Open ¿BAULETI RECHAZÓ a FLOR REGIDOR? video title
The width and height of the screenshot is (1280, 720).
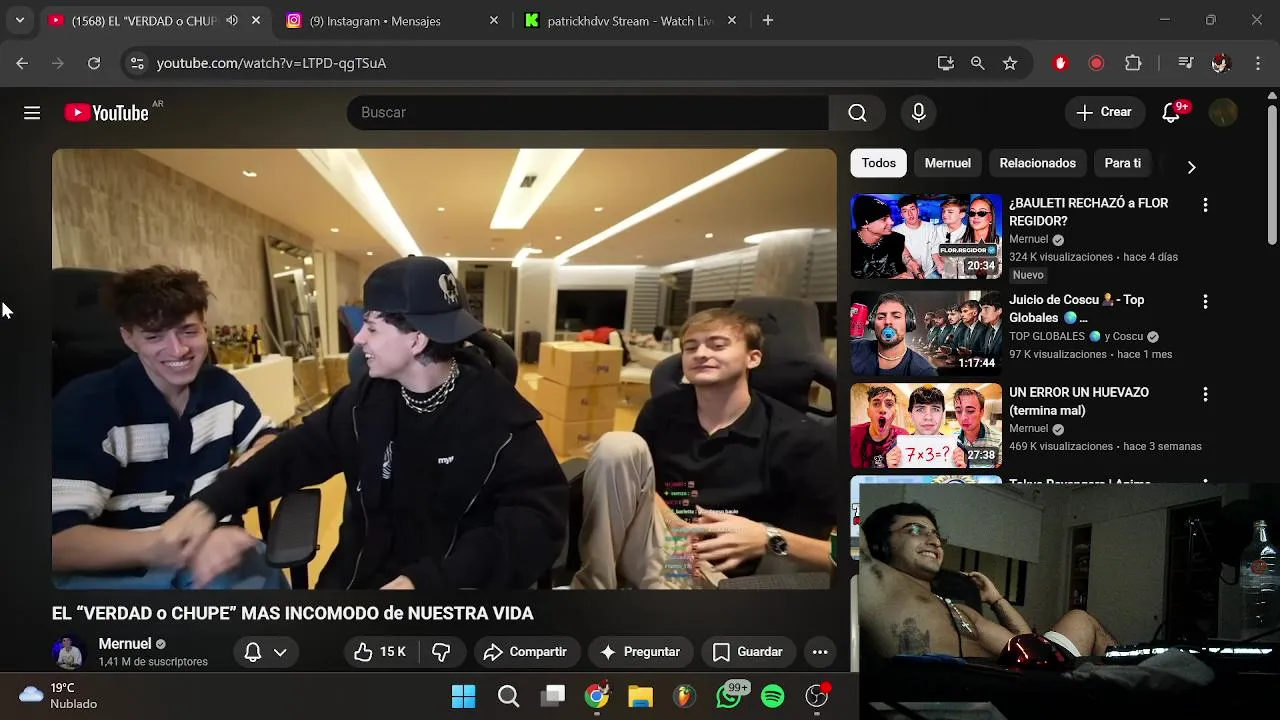[x=1088, y=212]
